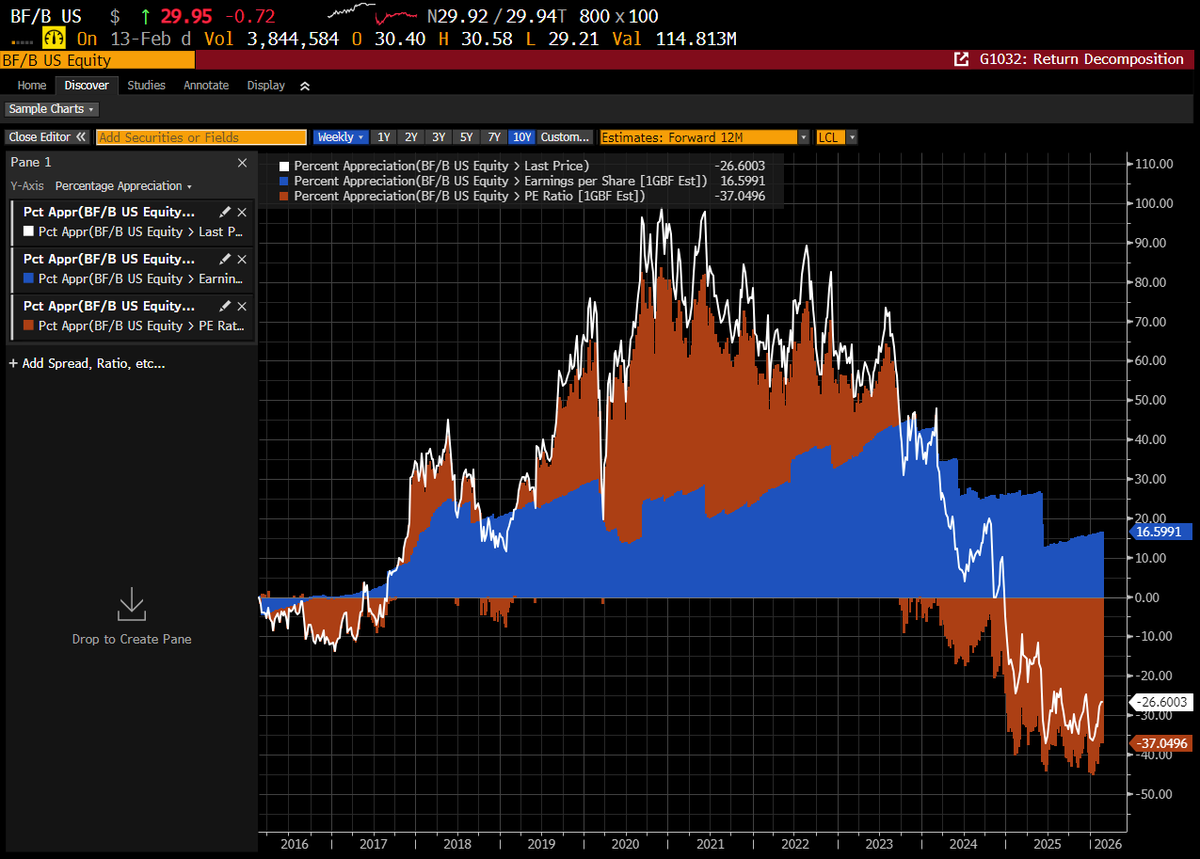Viewport: 1200px width, 859px height.
Task: Click G1032: Return Decomposition title
Action: pos(1080,59)
